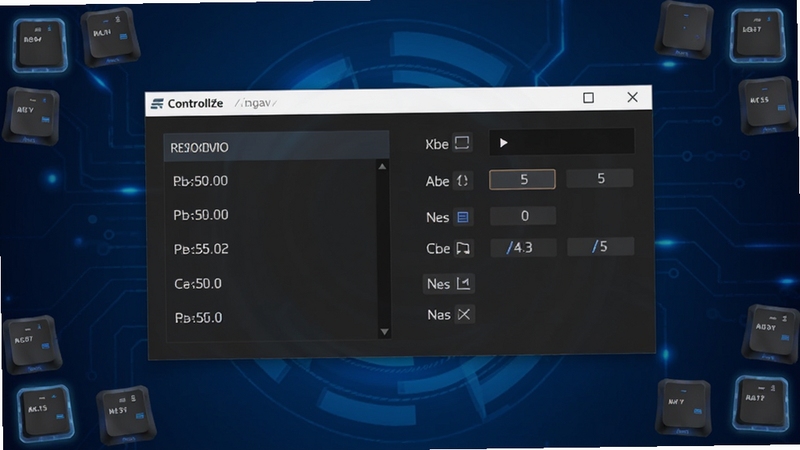800x450 pixels.
Task: Click the second Abe field showing 5
Action: point(600,179)
